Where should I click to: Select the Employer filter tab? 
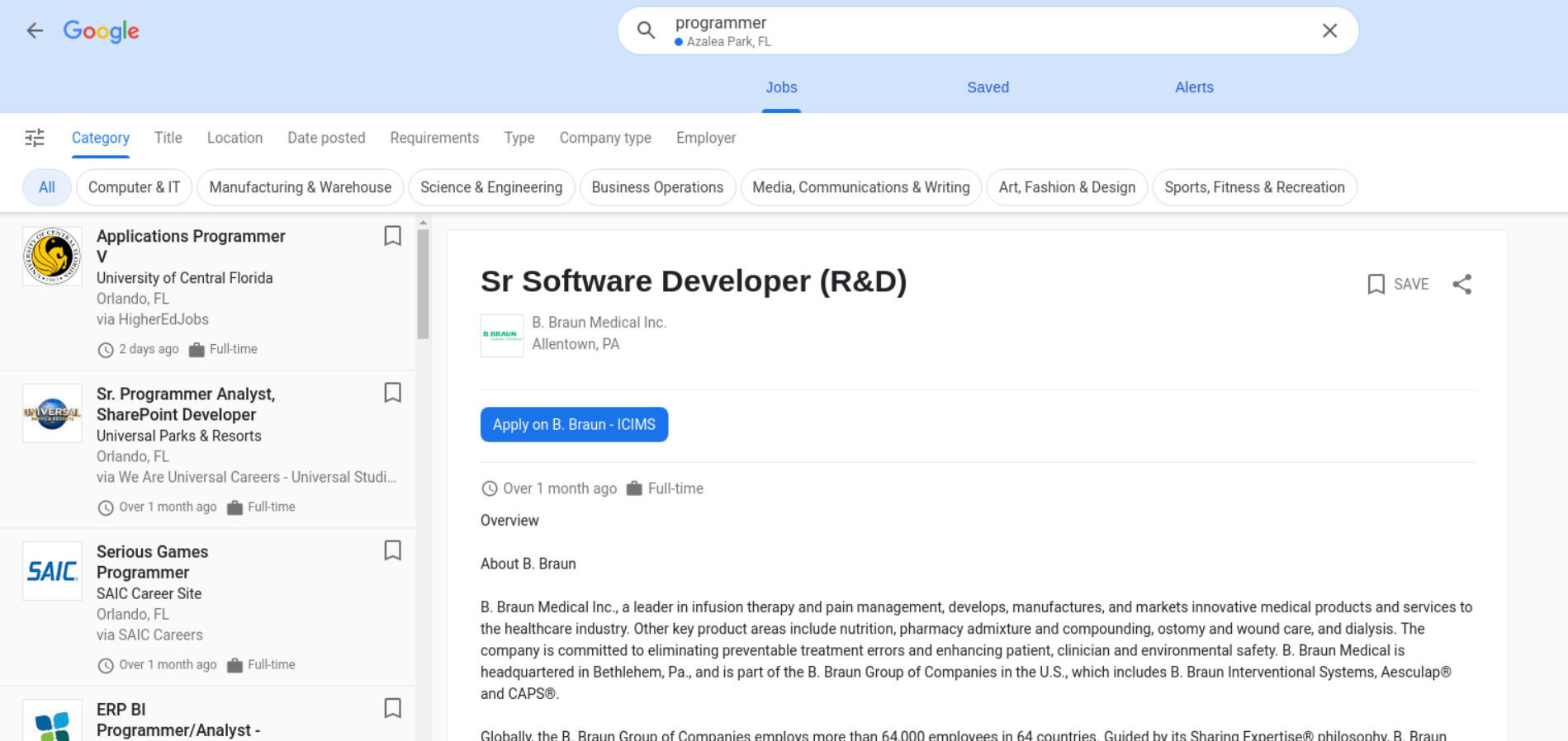point(706,138)
